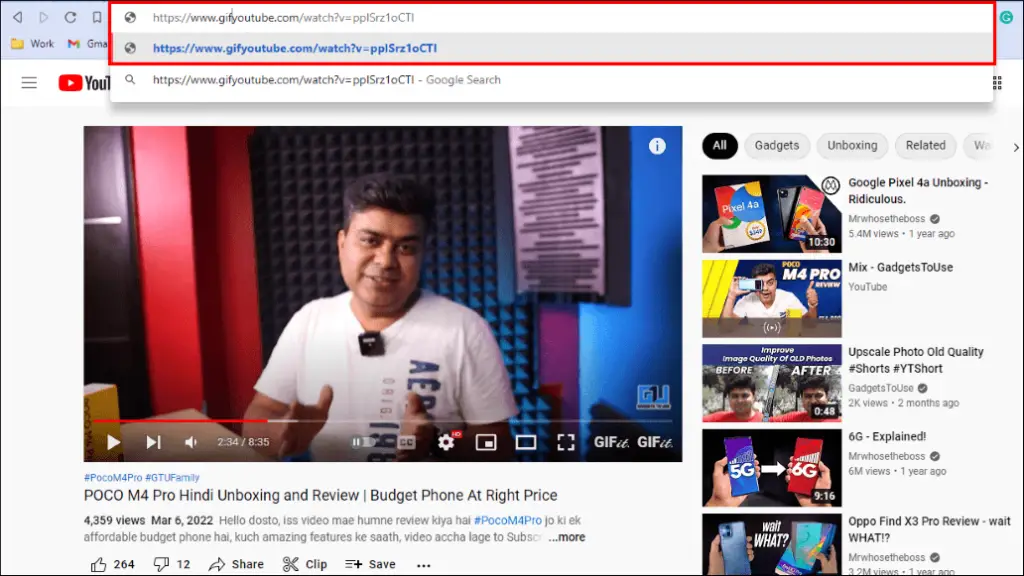Open Mix - GadgetsToUse title
1024x576 pixels.
tap(901, 267)
